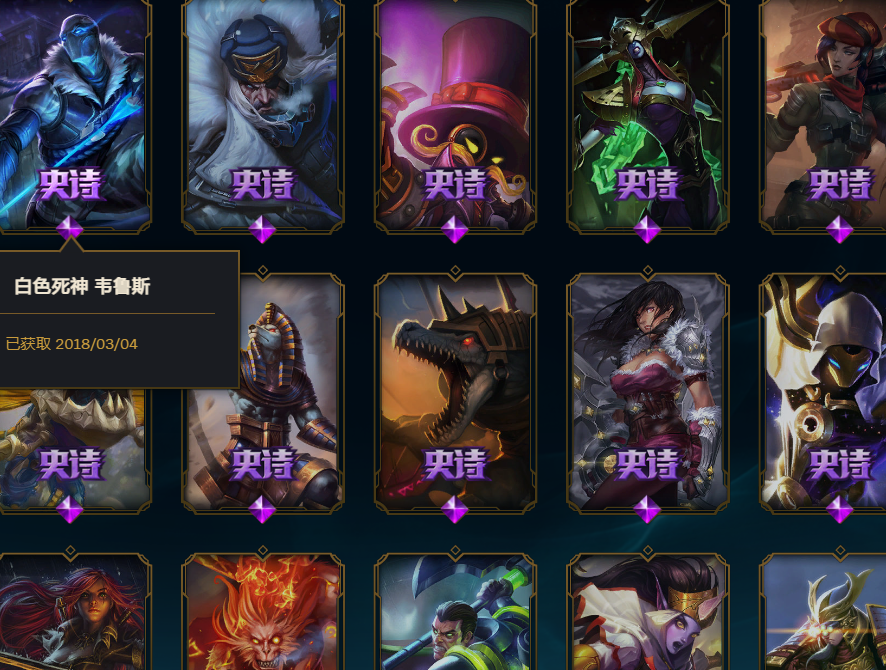Click the purple gem under Nasus card
The image size is (886, 670).
(263, 510)
